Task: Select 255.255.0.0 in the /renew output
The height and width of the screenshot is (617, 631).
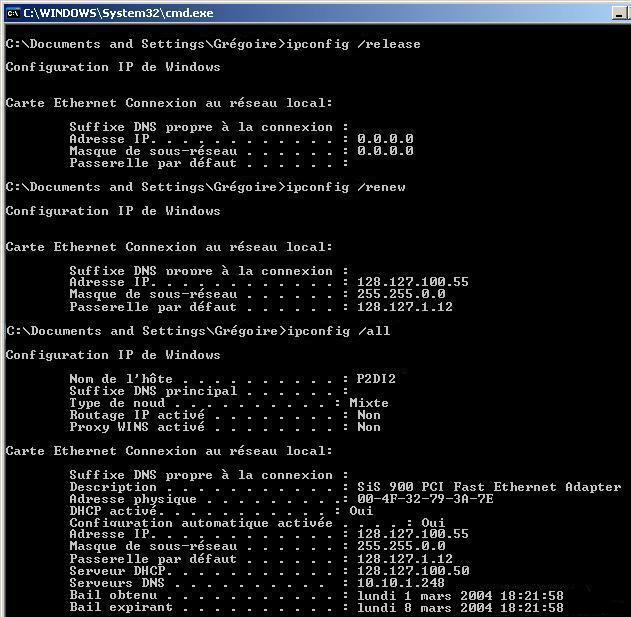Action: pos(401,294)
